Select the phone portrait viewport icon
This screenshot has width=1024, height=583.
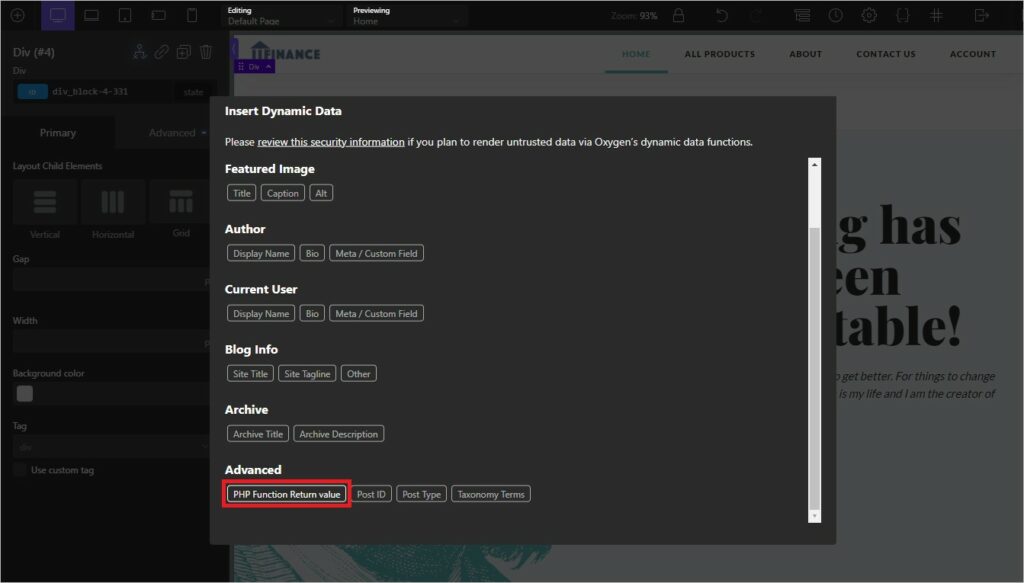tap(192, 16)
